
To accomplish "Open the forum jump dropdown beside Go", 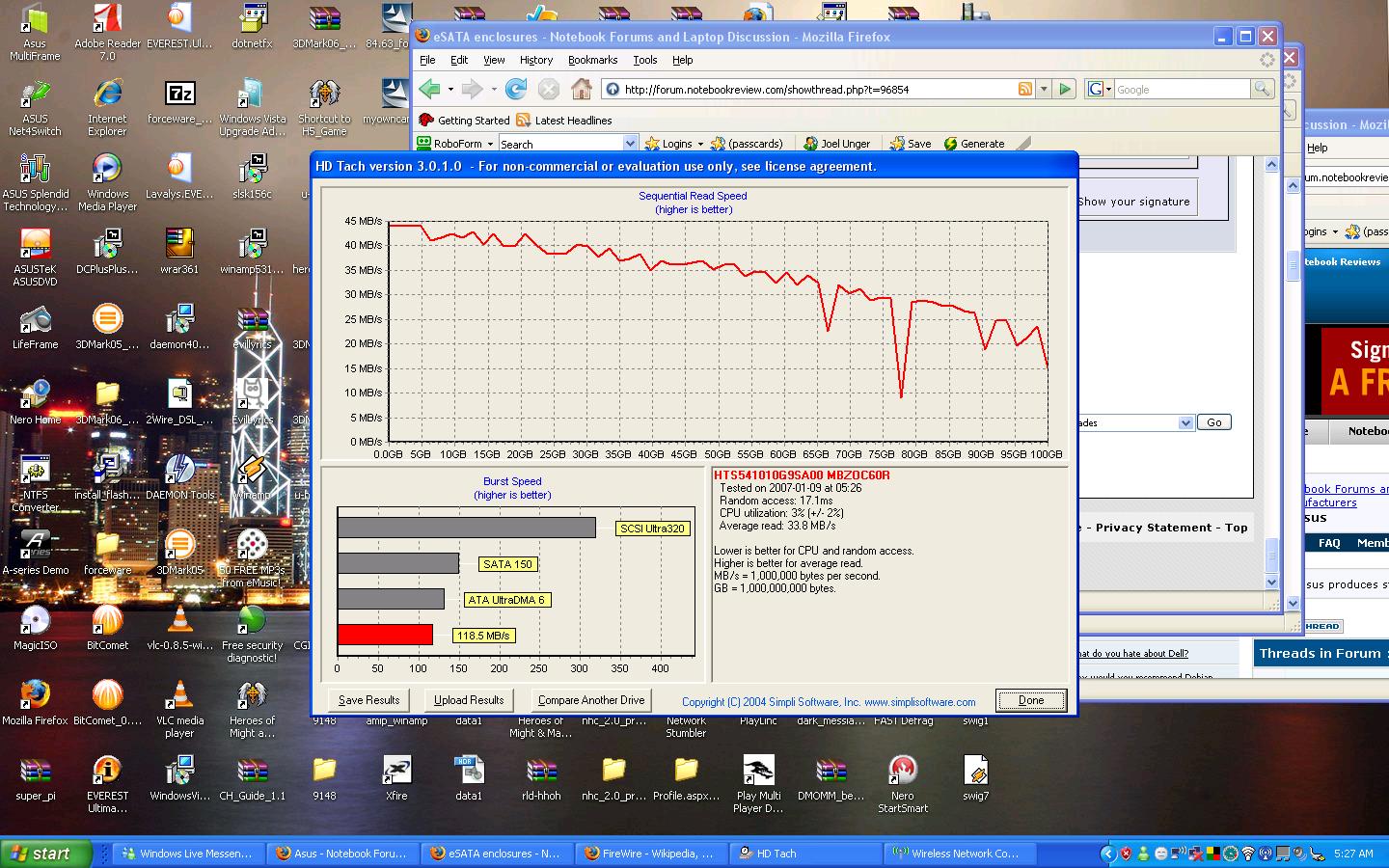I will (1185, 422).
